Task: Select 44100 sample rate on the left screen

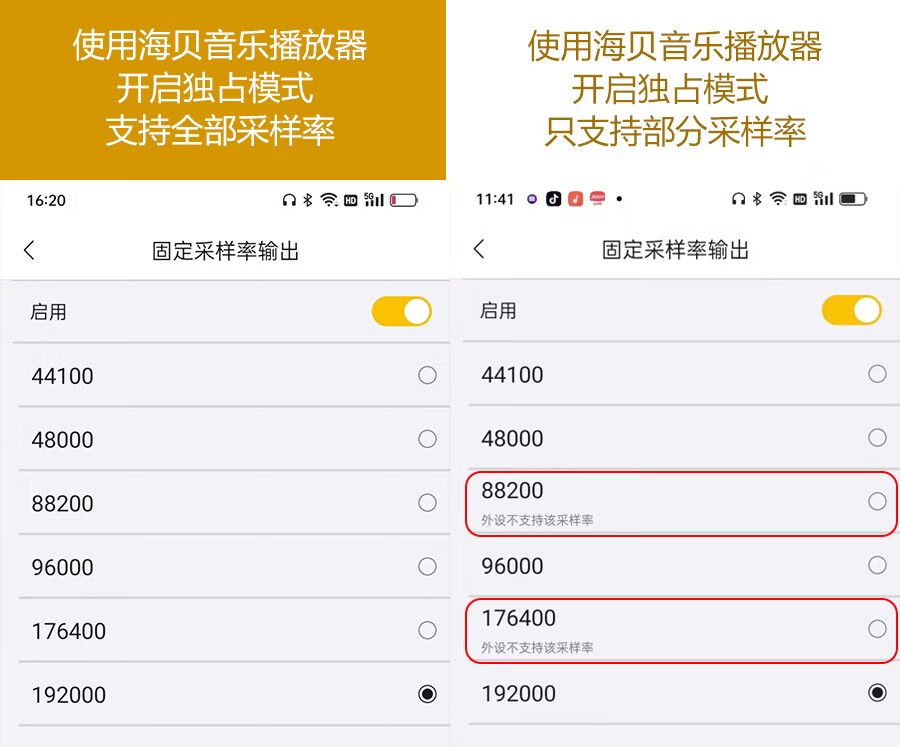Action: (x=427, y=376)
